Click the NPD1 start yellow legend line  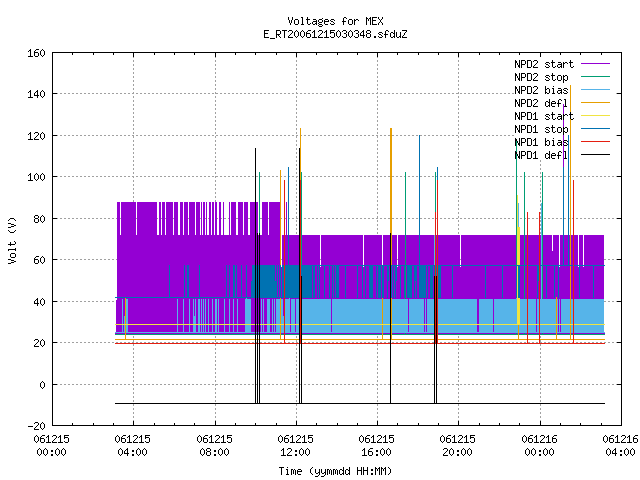(595, 116)
